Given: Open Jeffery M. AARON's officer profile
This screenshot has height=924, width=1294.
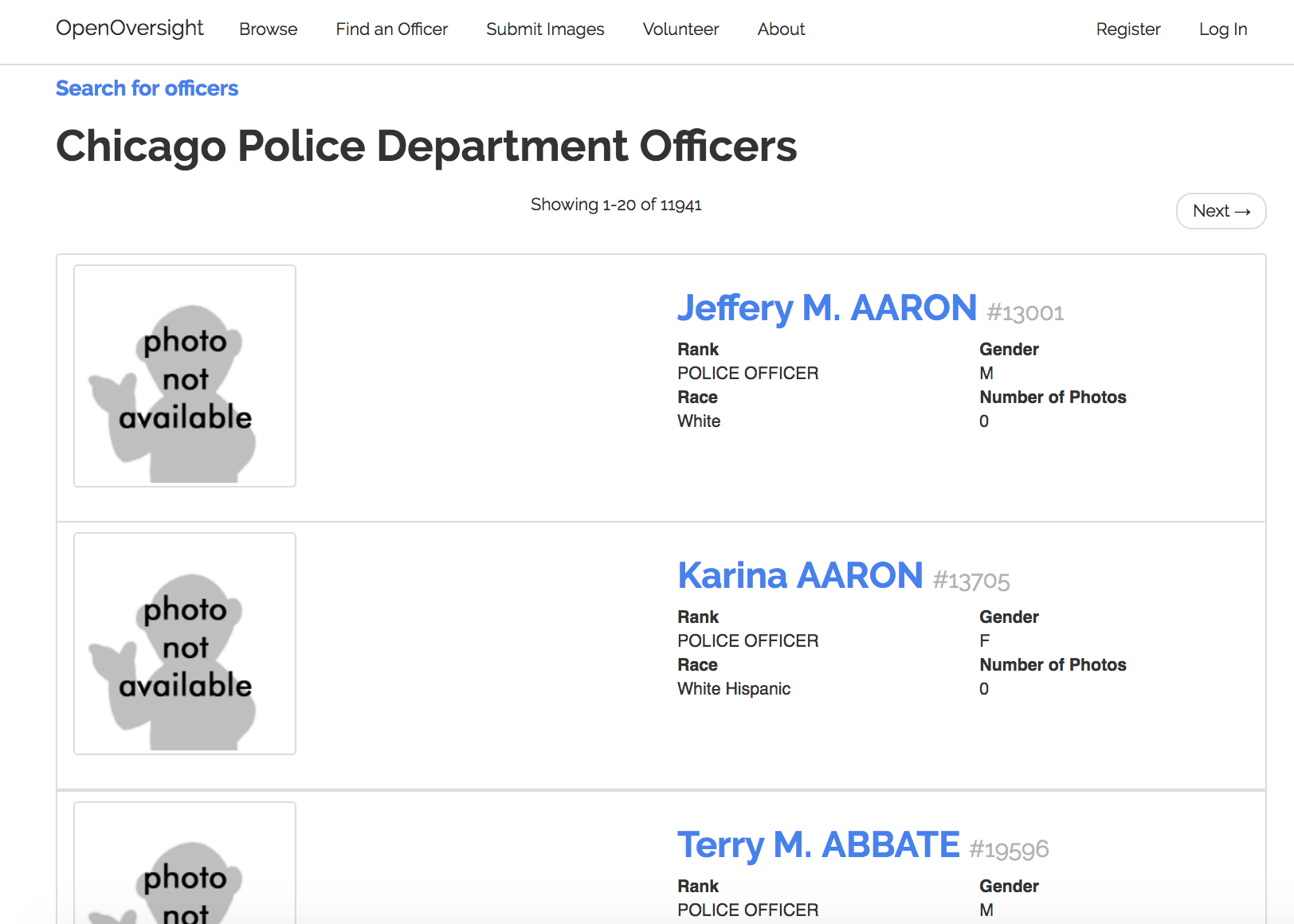Looking at the screenshot, I should tap(826, 308).
